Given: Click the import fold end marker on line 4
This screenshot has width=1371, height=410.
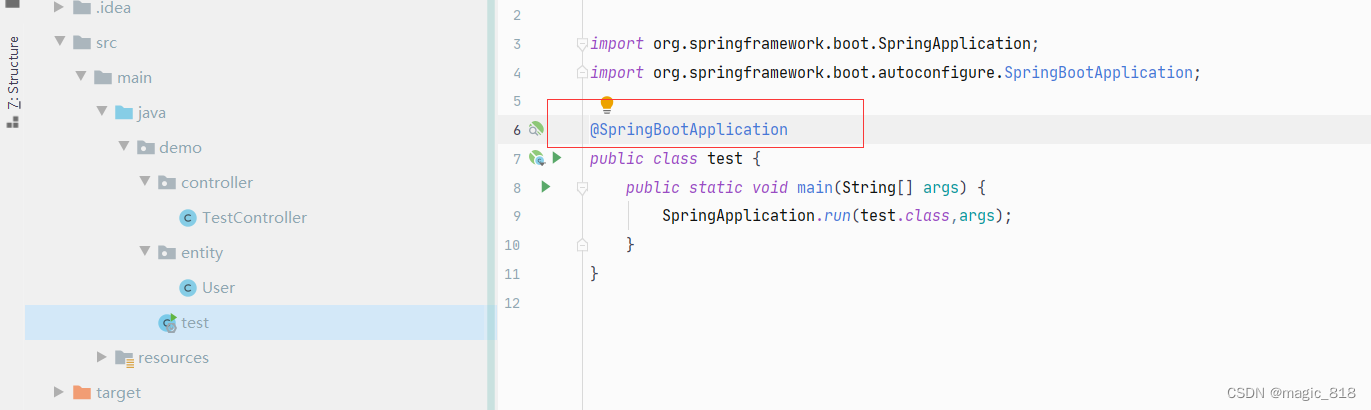Looking at the screenshot, I should pos(582,73).
